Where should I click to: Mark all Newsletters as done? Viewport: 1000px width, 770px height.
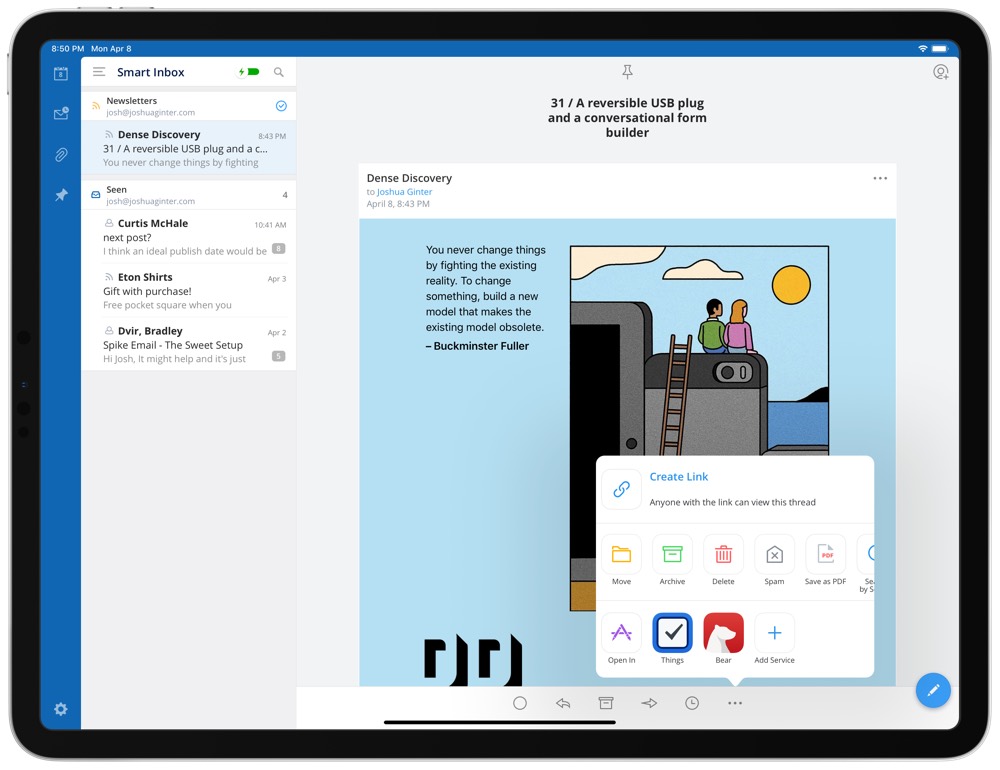pyautogui.click(x=281, y=106)
